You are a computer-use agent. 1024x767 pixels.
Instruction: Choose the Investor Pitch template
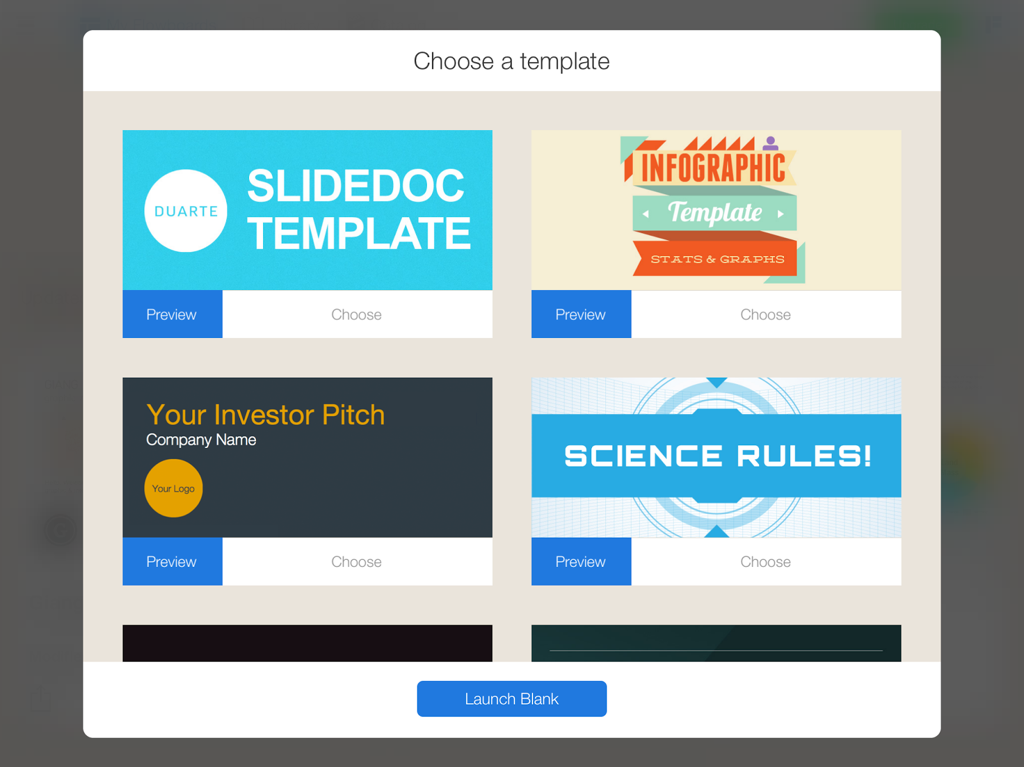click(x=357, y=562)
